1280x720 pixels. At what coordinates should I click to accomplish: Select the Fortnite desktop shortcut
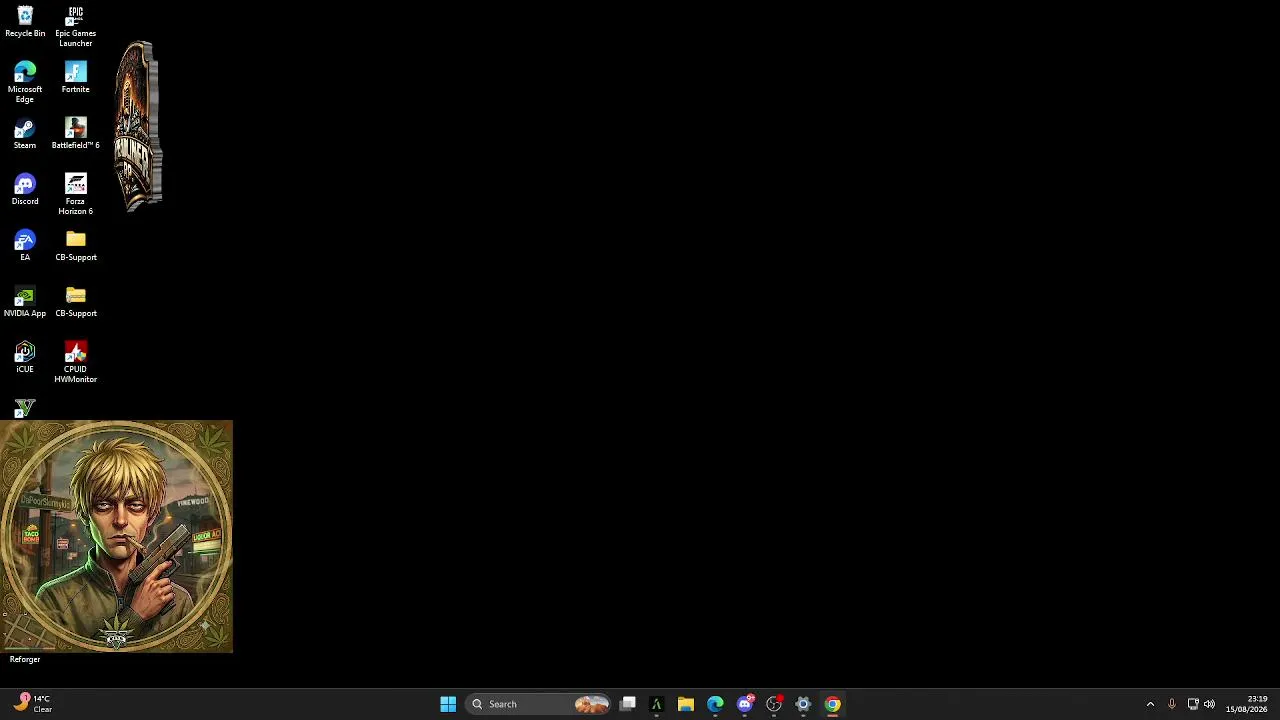tap(75, 78)
